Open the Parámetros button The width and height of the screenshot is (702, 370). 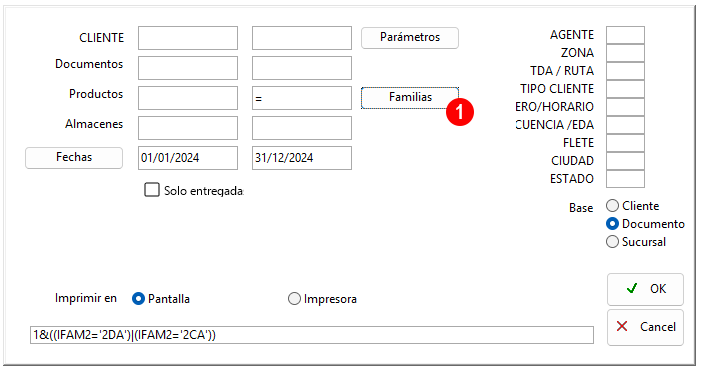410,38
